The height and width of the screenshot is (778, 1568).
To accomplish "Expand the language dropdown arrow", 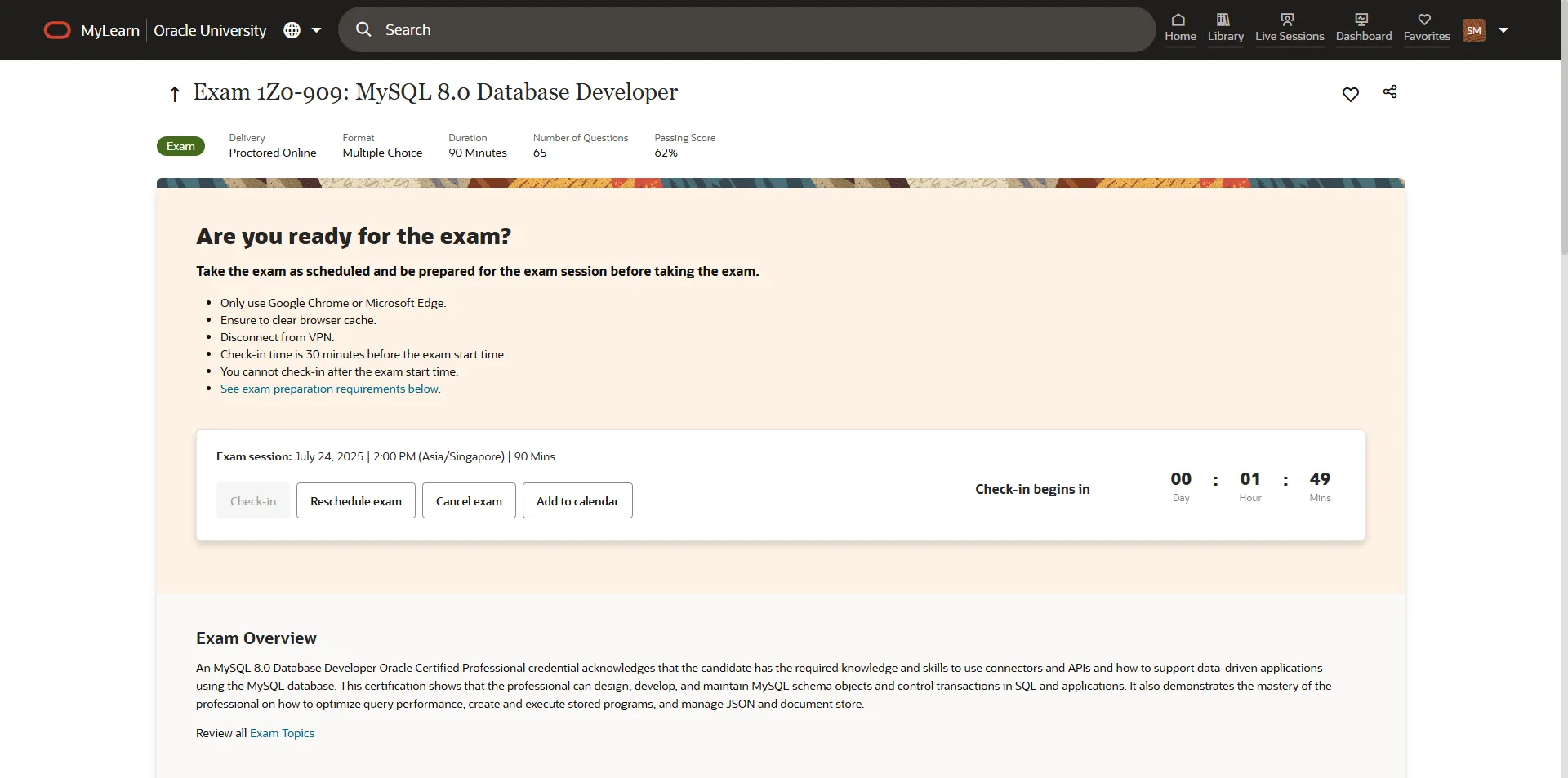I will pyautogui.click(x=317, y=30).
